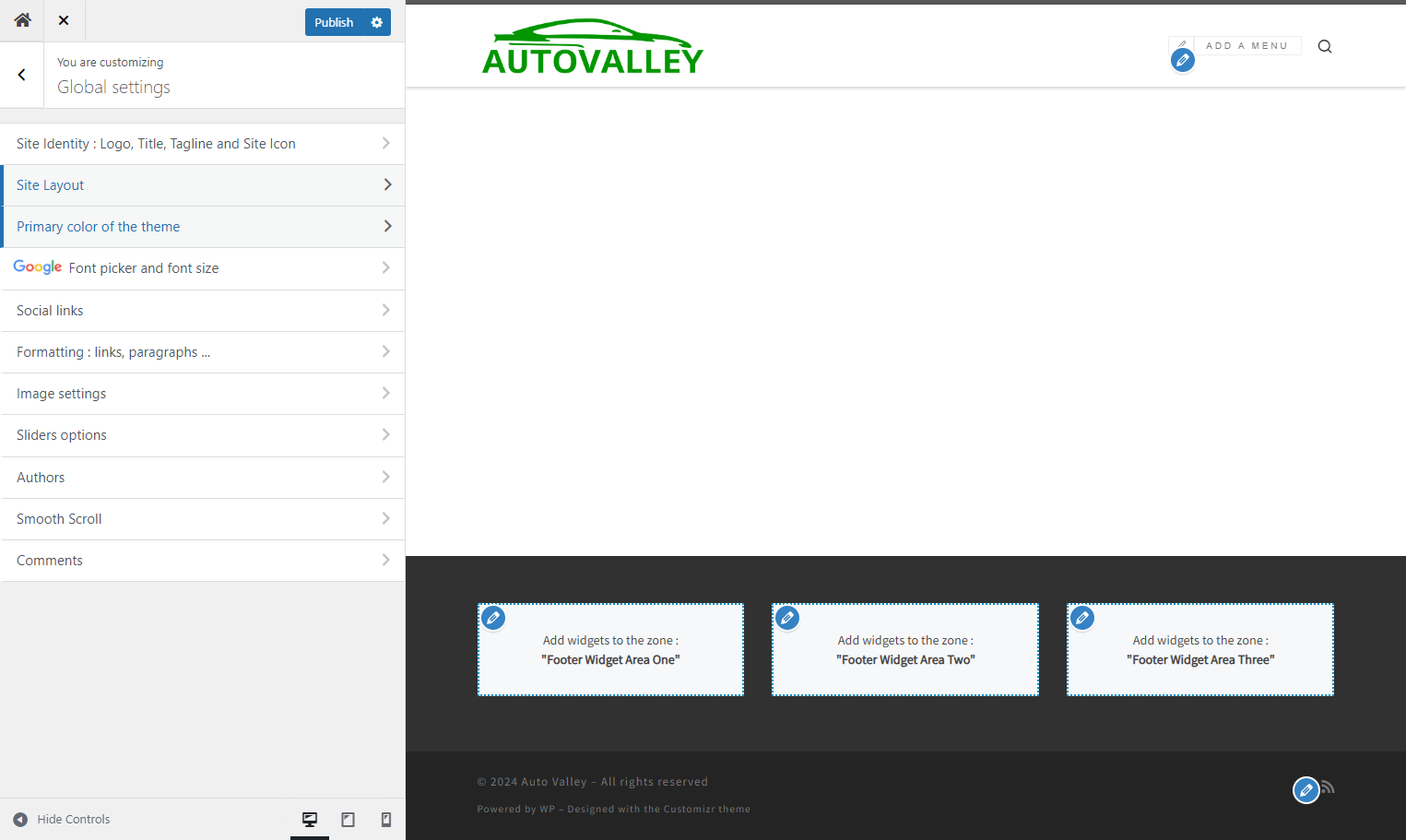
Task: Edit Footer Widget Area Three via pencil icon
Action: (x=1082, y=618)
